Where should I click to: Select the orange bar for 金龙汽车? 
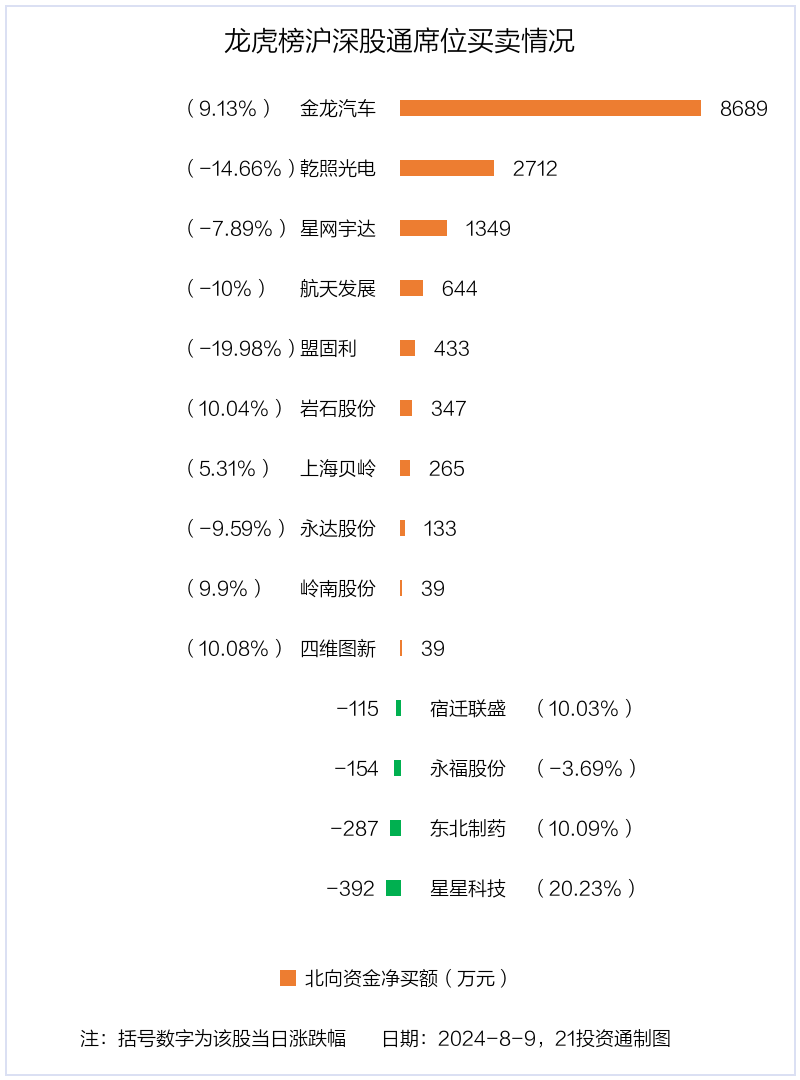(x=550, y=108)
